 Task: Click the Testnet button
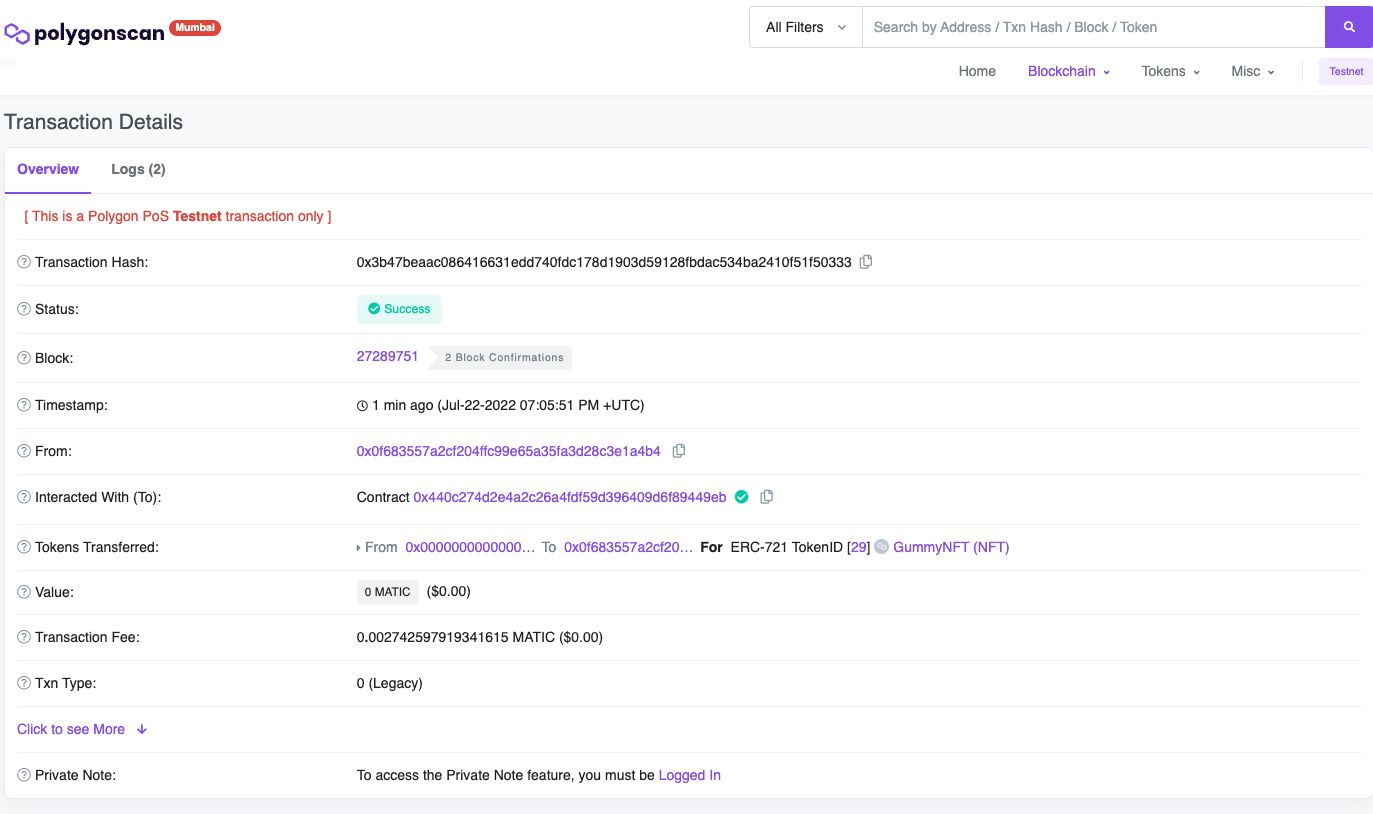point(1346,71)
